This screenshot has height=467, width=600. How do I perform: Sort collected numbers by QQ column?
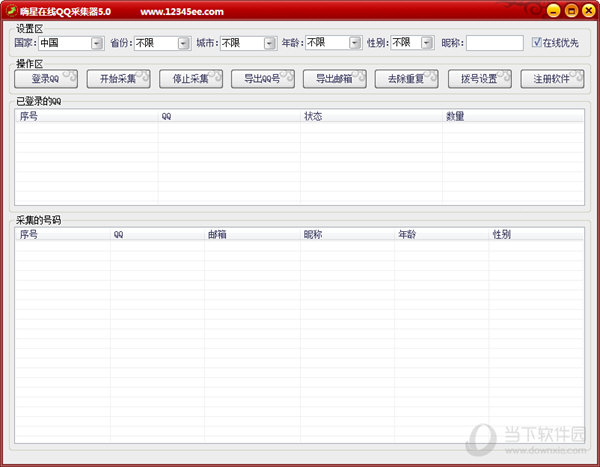pyautogui.click(x=157, y=234)
